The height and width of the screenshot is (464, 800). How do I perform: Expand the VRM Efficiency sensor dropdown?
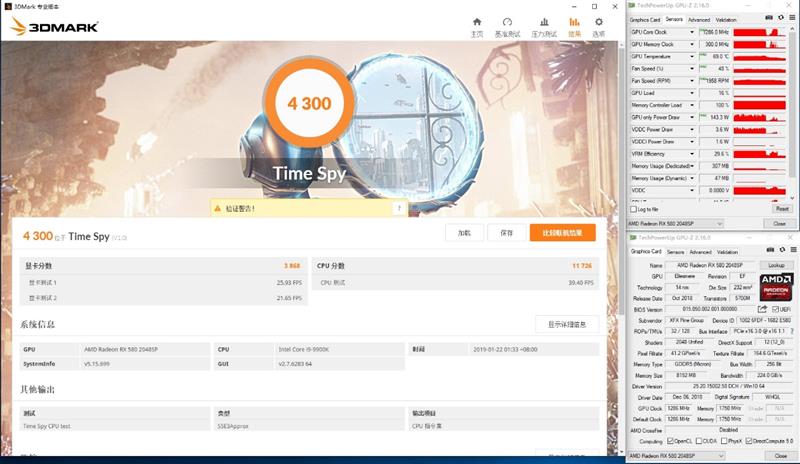tap(692, 154)
